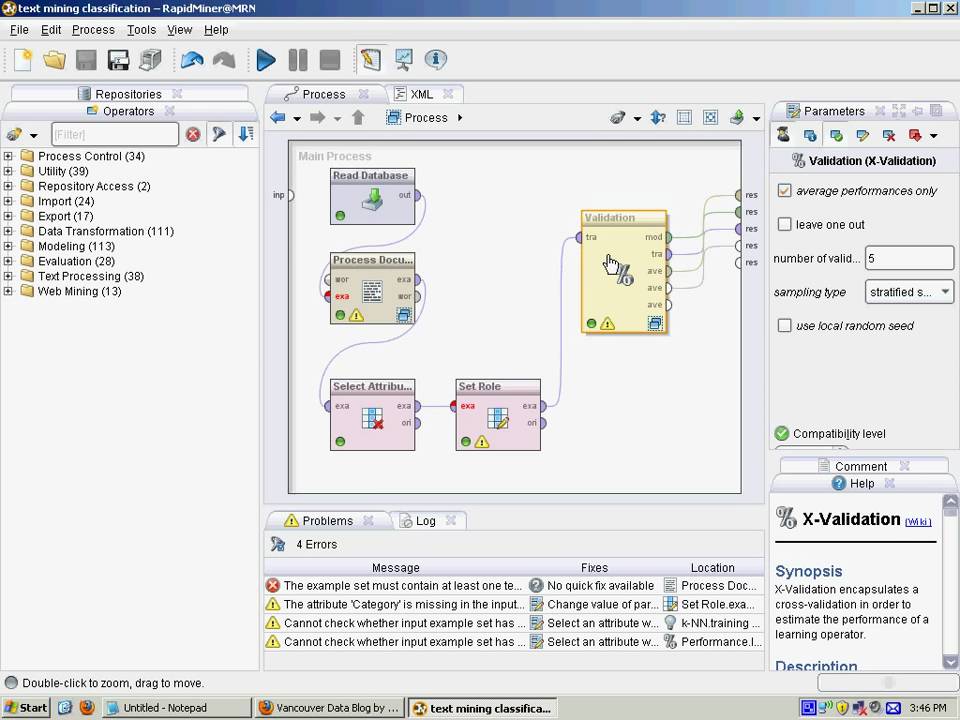Click the Validation subprocess icon
This screenshot has width=960, height=720.
[655, 323]
